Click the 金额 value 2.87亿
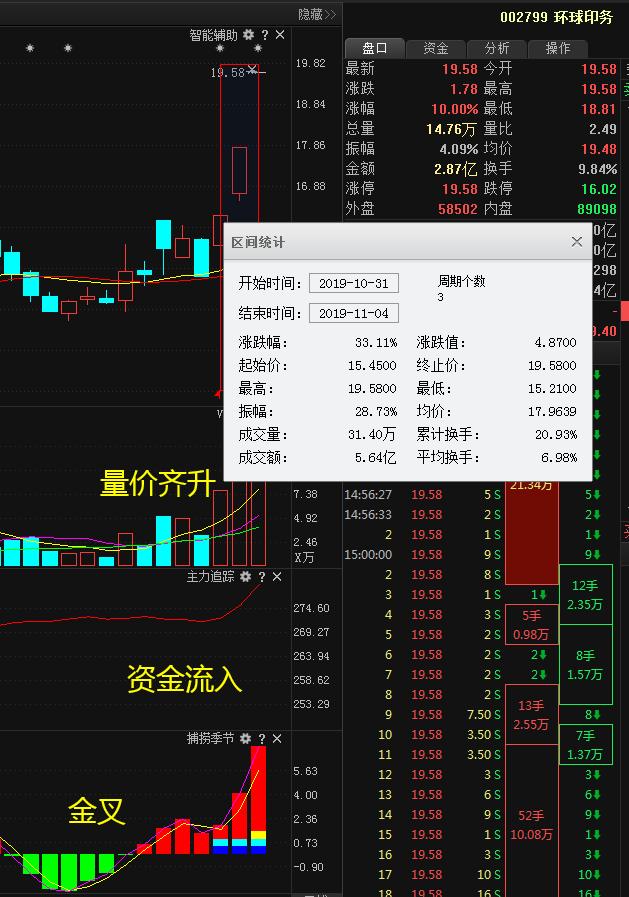The image size is (629, 897). coord(456,169)
